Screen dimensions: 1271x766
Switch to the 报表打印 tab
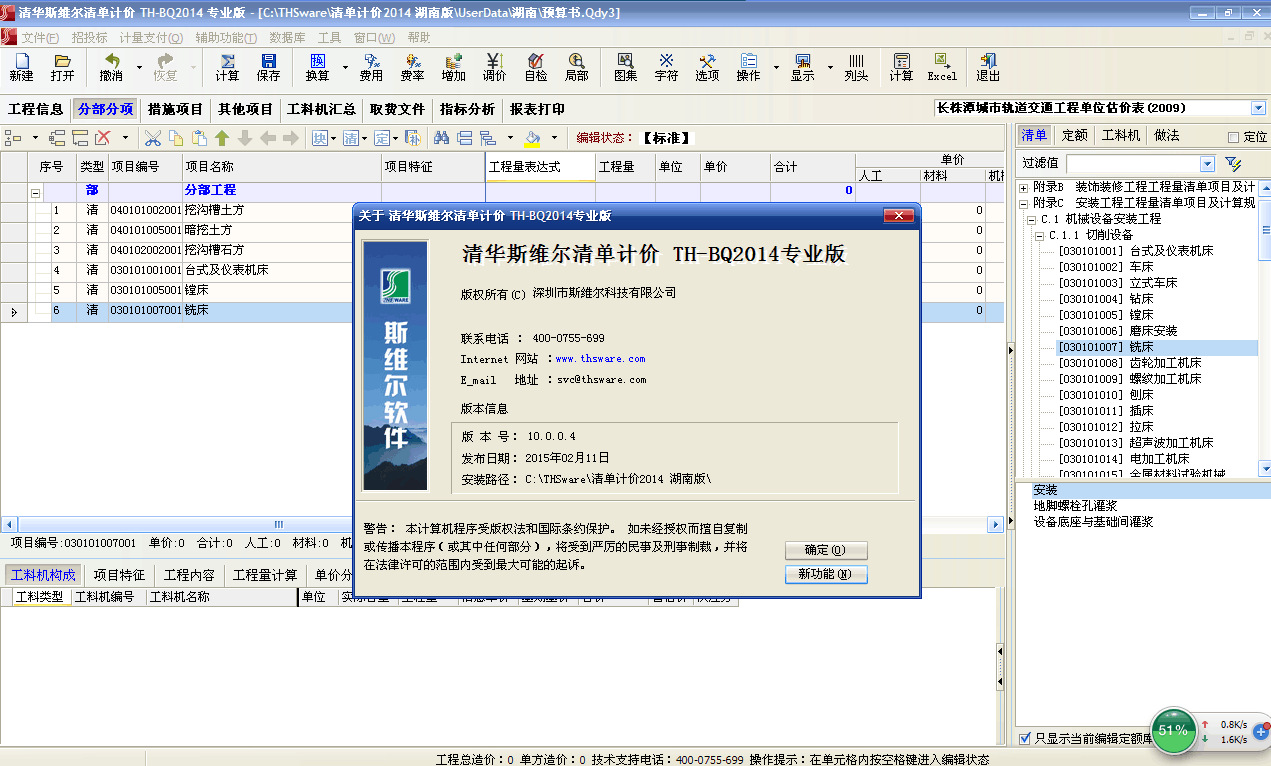tap(537, 109)
